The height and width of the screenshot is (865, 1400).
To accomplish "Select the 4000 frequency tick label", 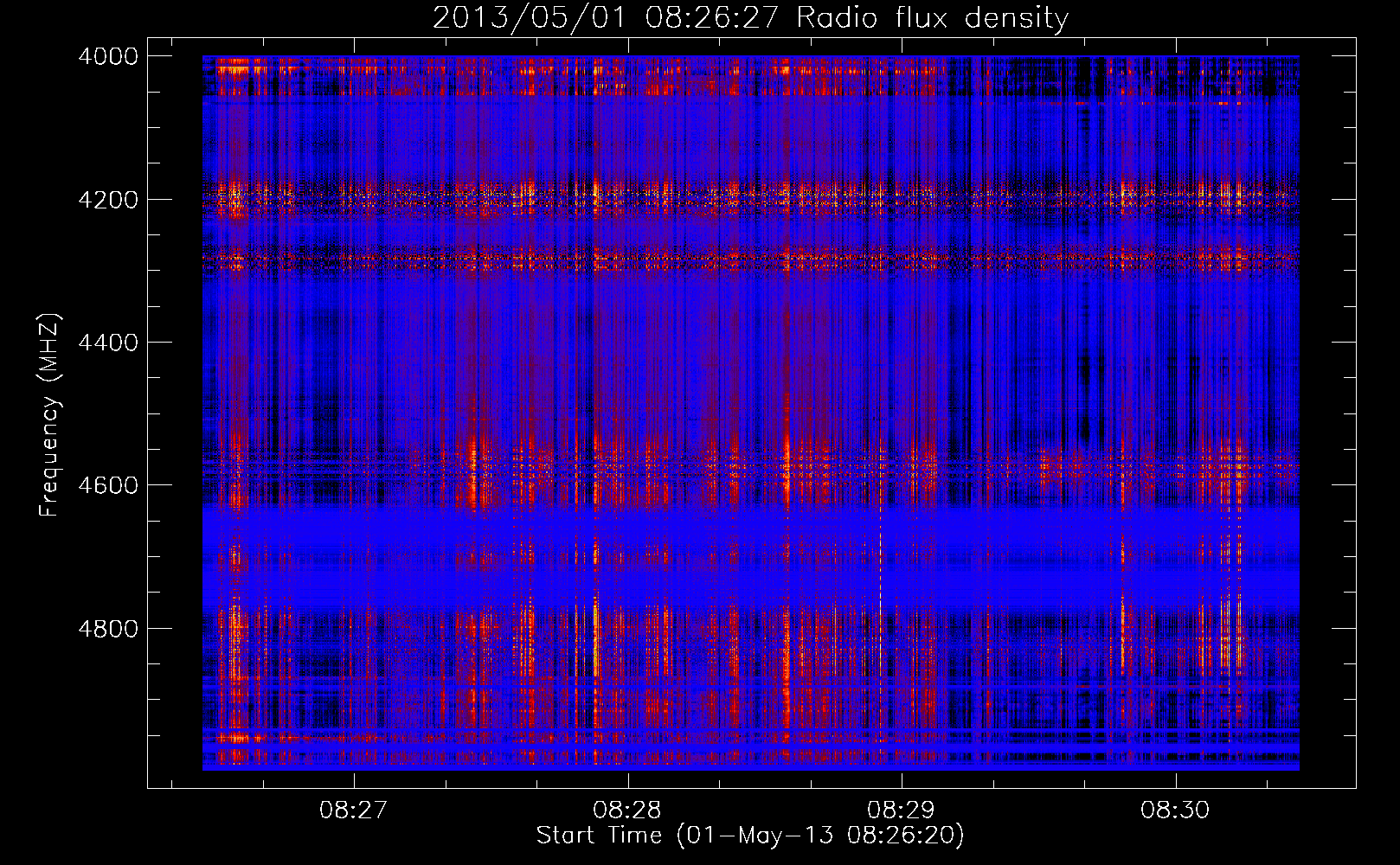I will point(108,56).
